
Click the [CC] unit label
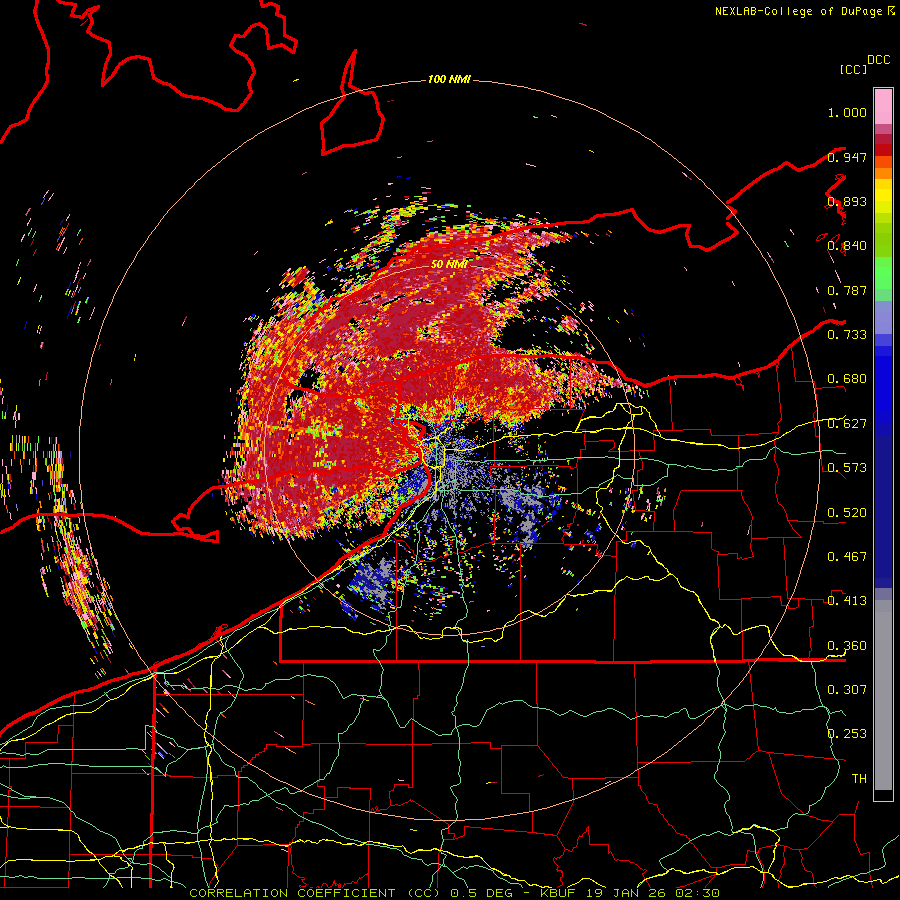pos(854,69)
